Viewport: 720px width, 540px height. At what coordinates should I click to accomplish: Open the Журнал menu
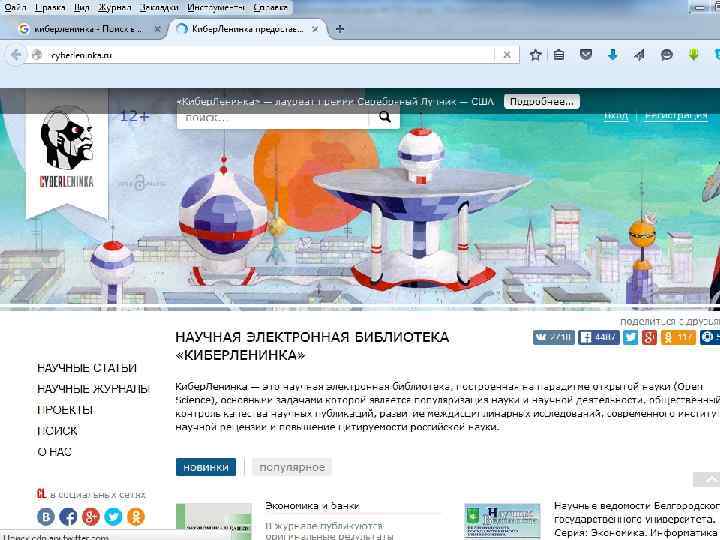tap(114, 7)
